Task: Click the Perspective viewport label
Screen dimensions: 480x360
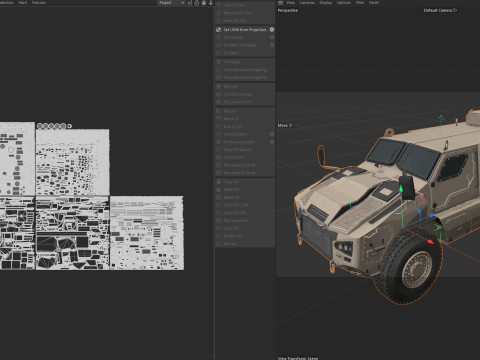Action: (288, 10)
